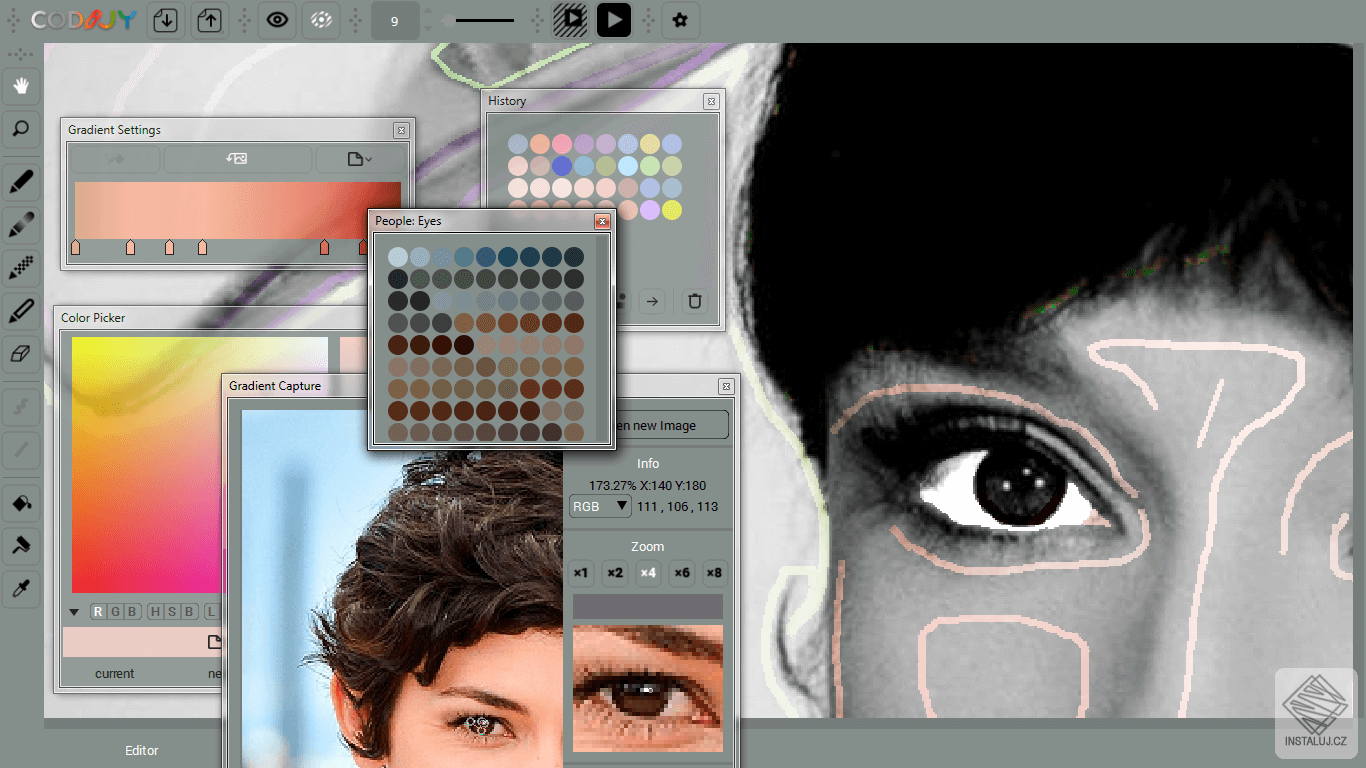This screenshot has height=768, width=1366.
Task: Click the greyed line tool above the paint bucket
Action: pyautogui.click(x=21, y=451)
